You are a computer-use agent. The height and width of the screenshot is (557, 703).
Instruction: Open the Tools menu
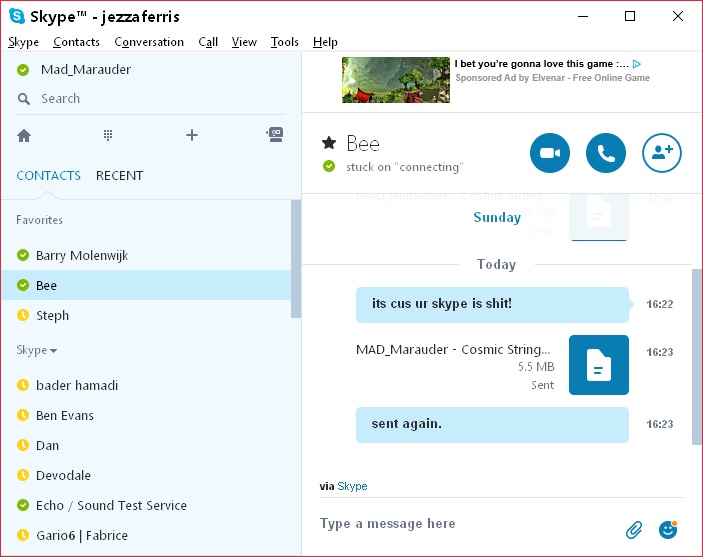click(x=284, y=42)
